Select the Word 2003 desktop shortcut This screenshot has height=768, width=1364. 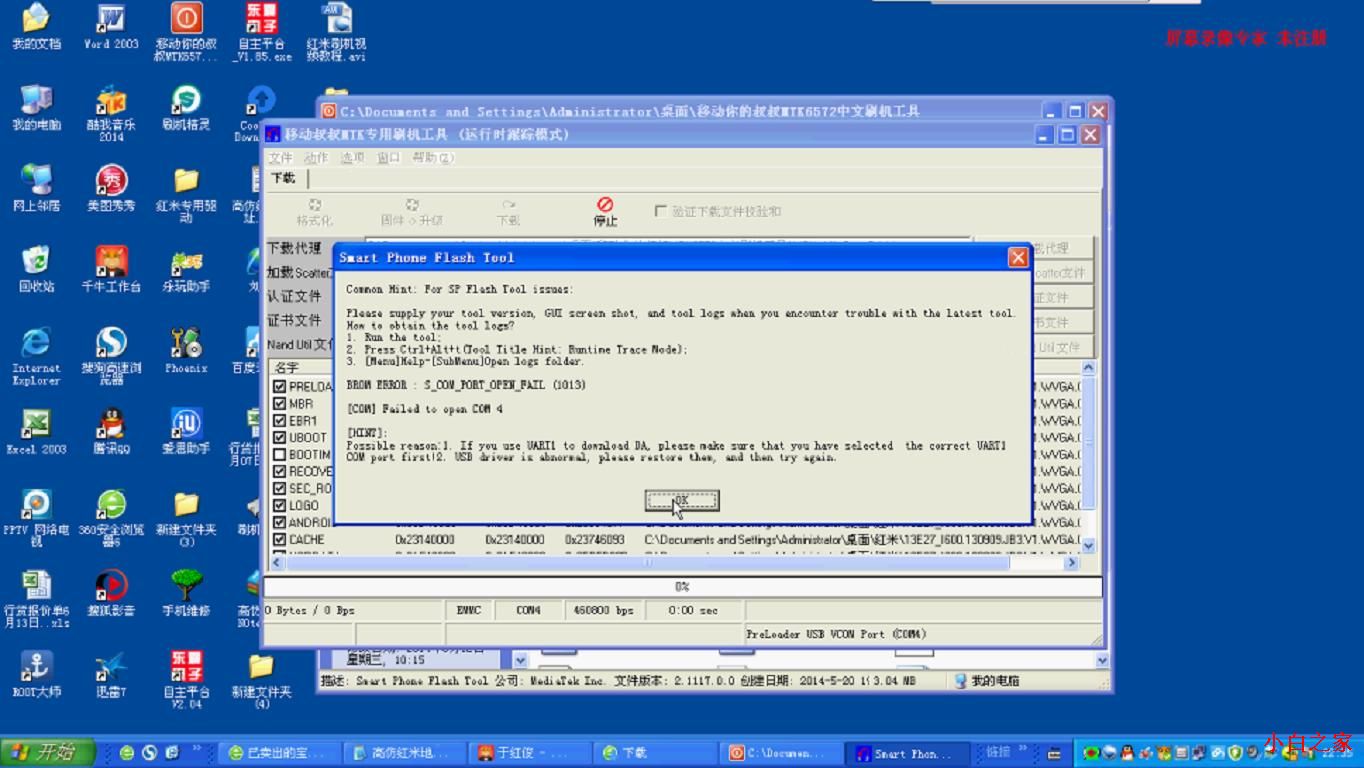111,27
